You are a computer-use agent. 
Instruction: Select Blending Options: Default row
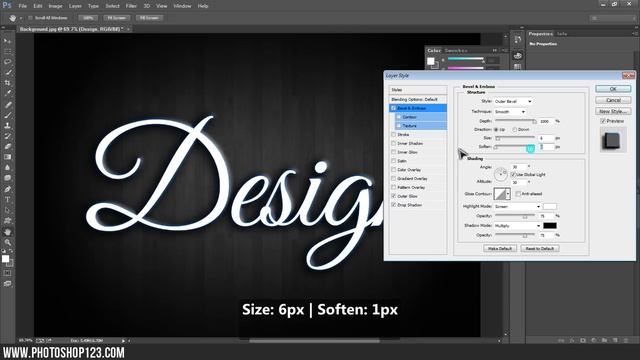click(418, 100)
